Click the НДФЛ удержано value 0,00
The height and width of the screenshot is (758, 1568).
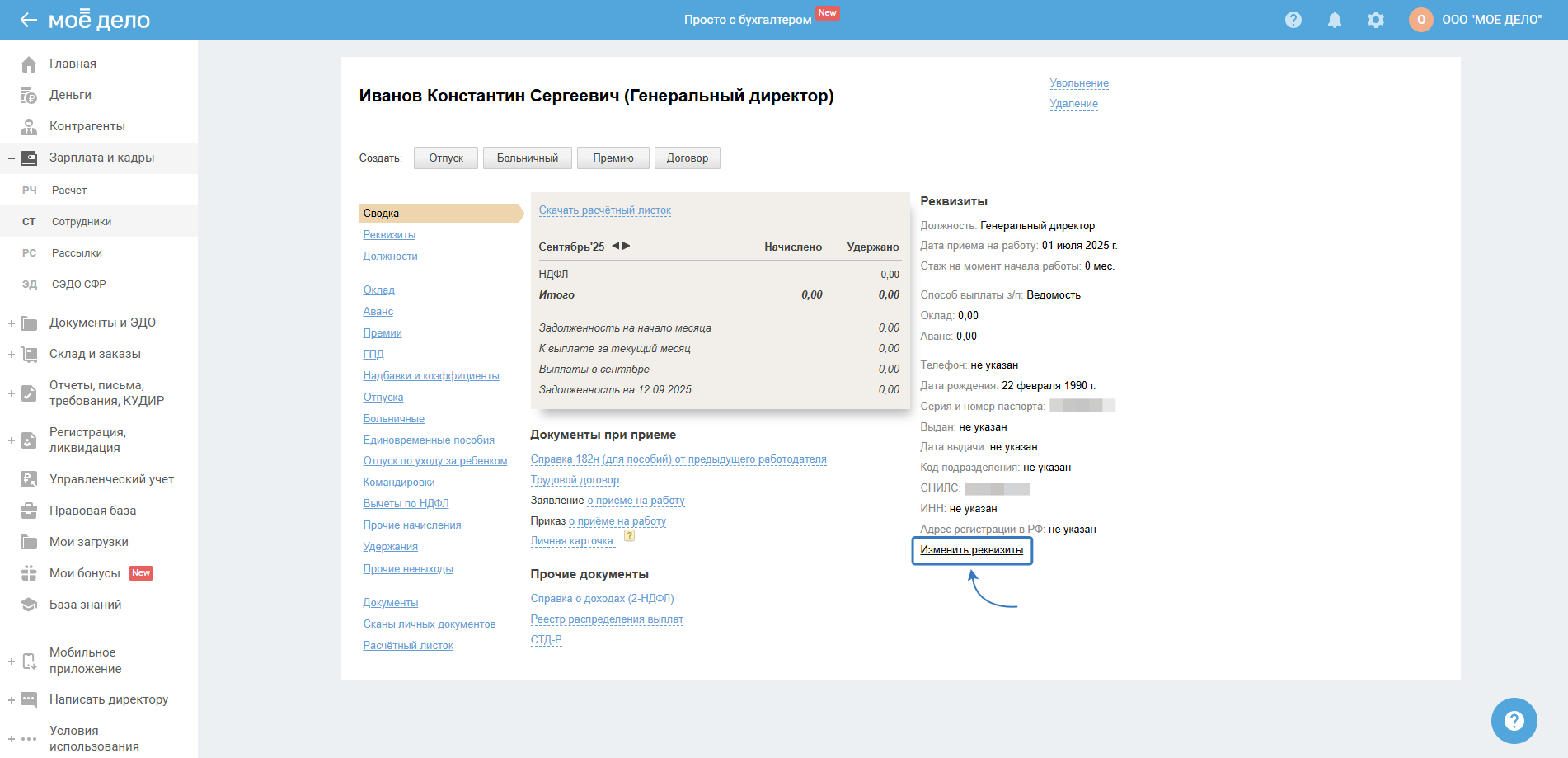tap(890, 275)
